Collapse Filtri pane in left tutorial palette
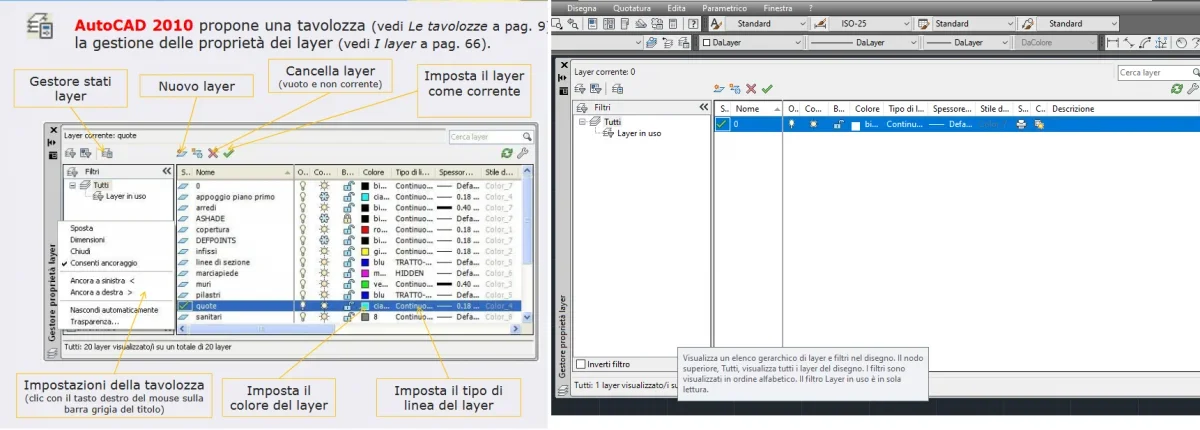Screen dimensions: 1200x430 [x=167, y=171]
